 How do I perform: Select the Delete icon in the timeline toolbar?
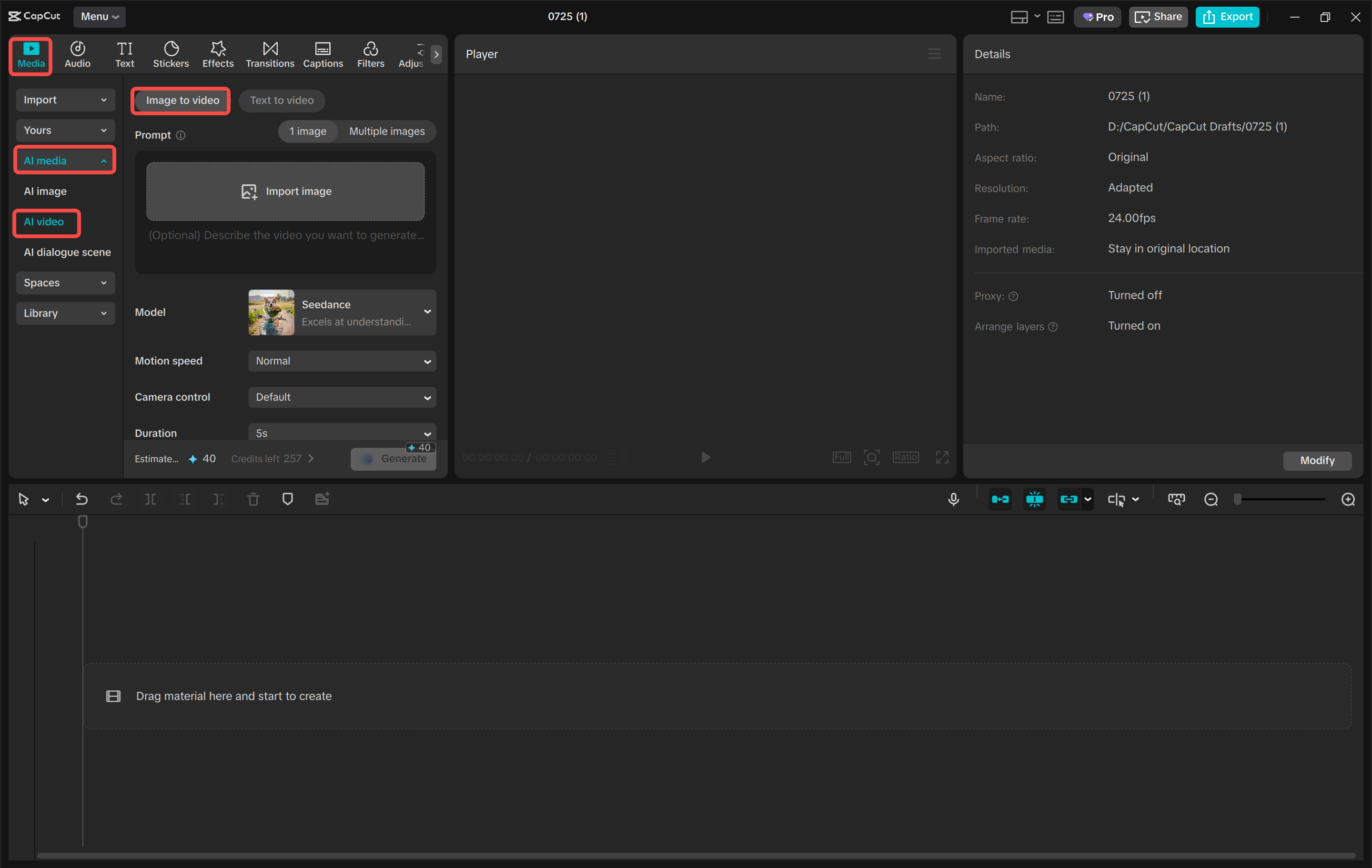(253, 499)
